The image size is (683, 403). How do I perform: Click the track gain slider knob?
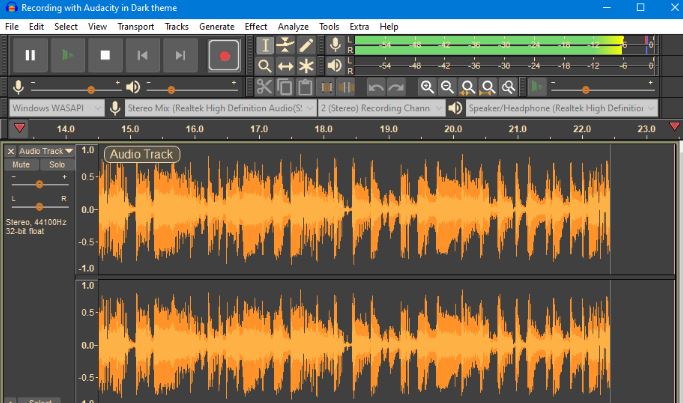coord(39,184)
